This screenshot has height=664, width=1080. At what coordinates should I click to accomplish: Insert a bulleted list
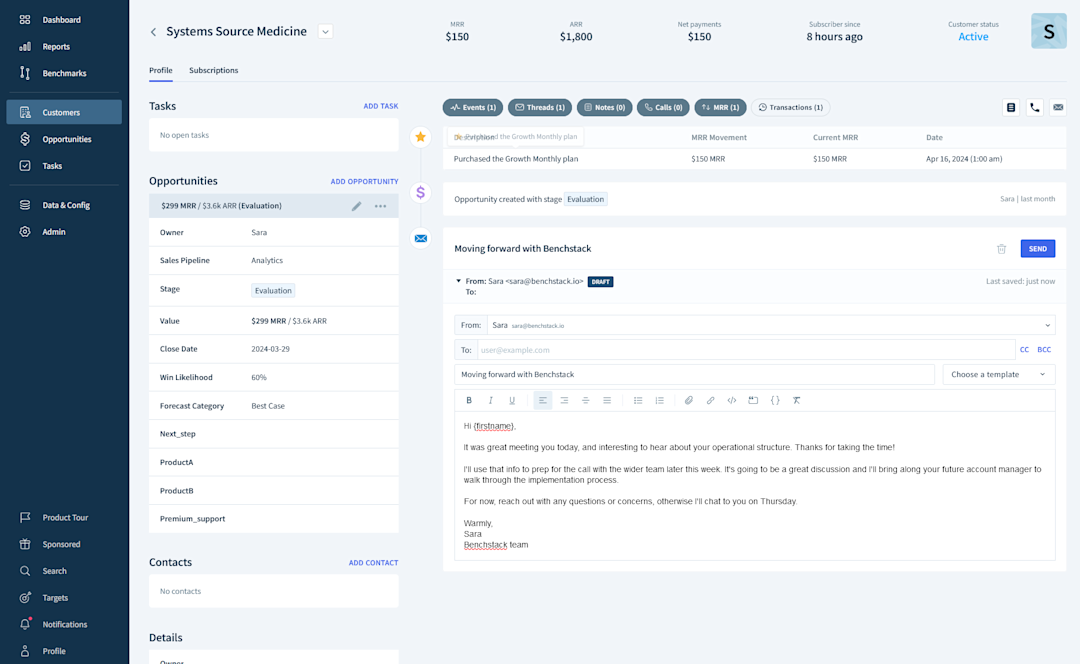[638, 400]
